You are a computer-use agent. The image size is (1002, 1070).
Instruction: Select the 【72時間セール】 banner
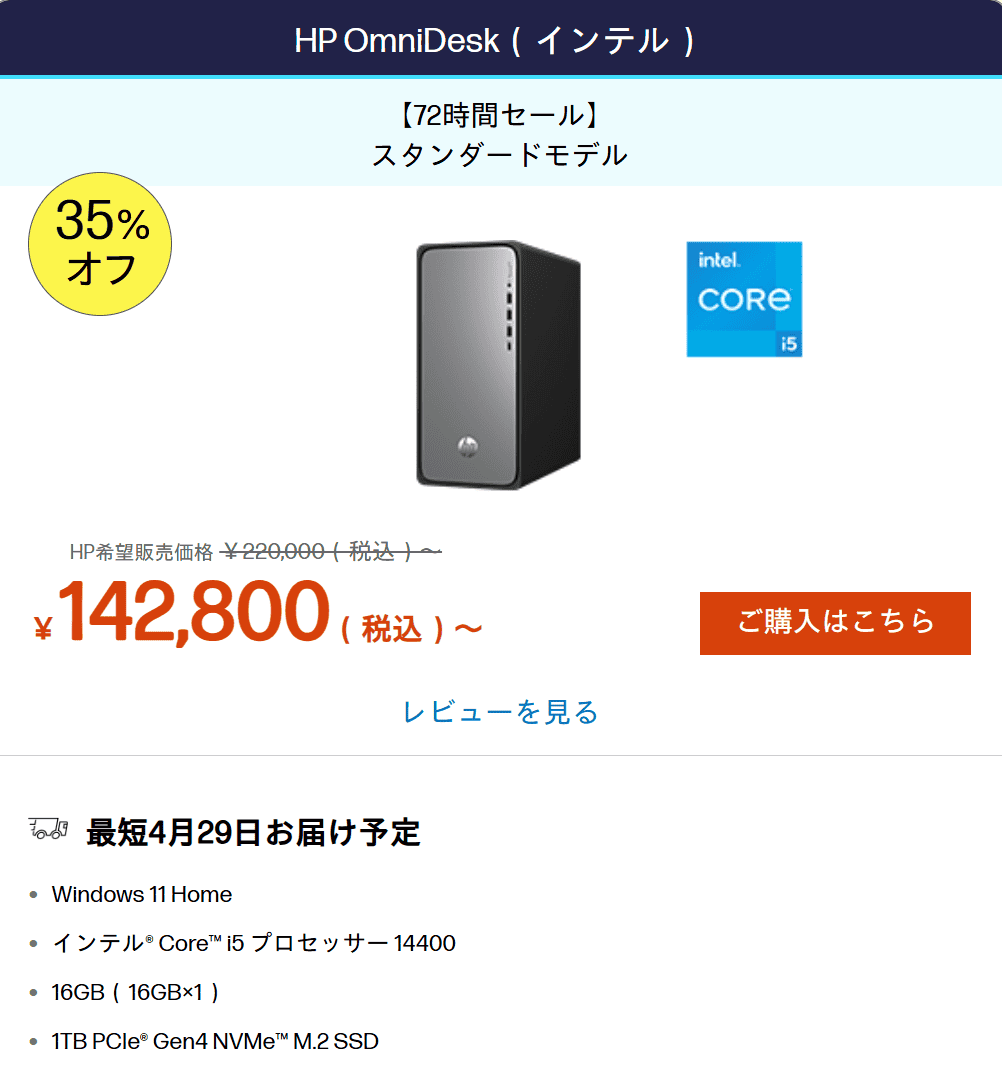(500, 115)
